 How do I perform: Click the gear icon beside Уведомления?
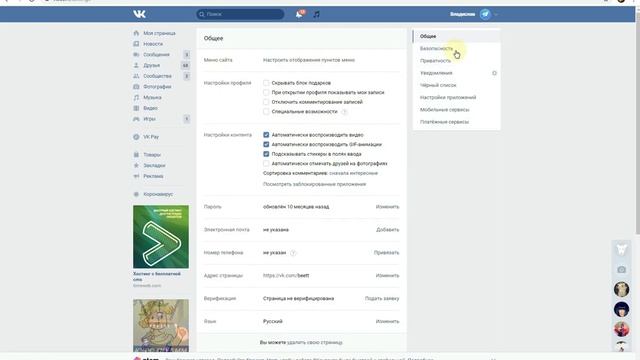click(x=494, y=73)
